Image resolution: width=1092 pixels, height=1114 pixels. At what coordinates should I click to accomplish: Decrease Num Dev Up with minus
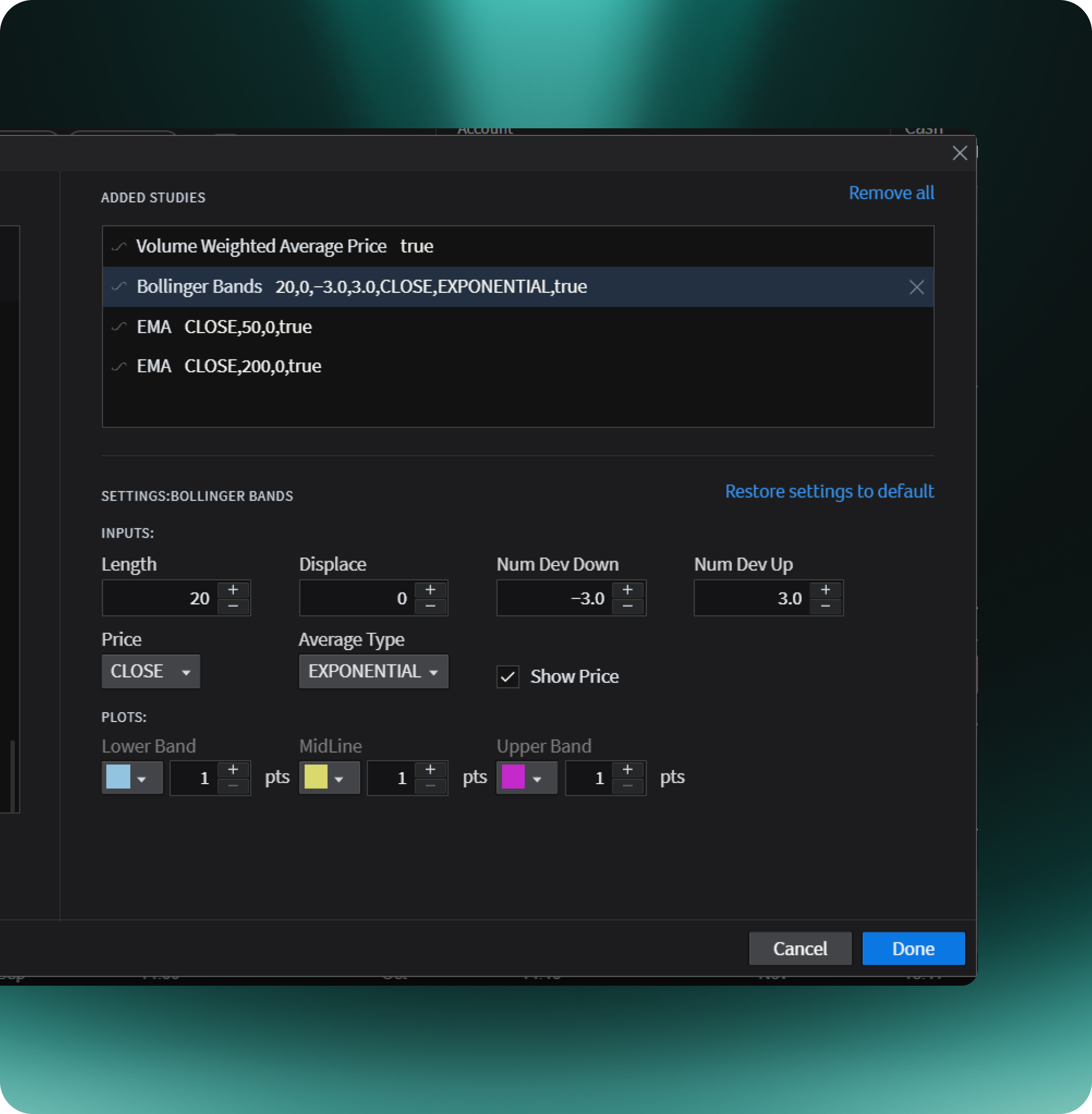825,606
